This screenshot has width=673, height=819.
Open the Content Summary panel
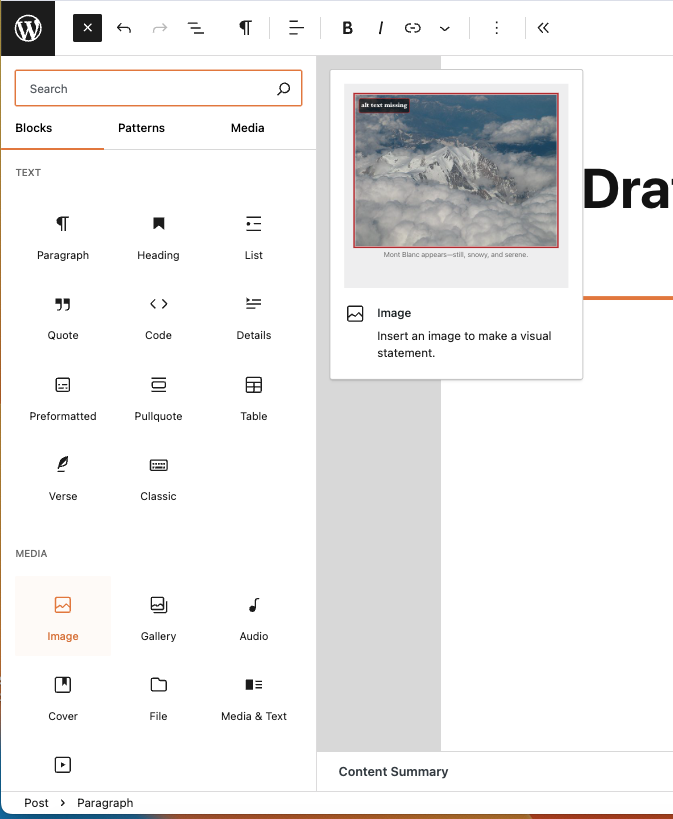coord(393,771)
